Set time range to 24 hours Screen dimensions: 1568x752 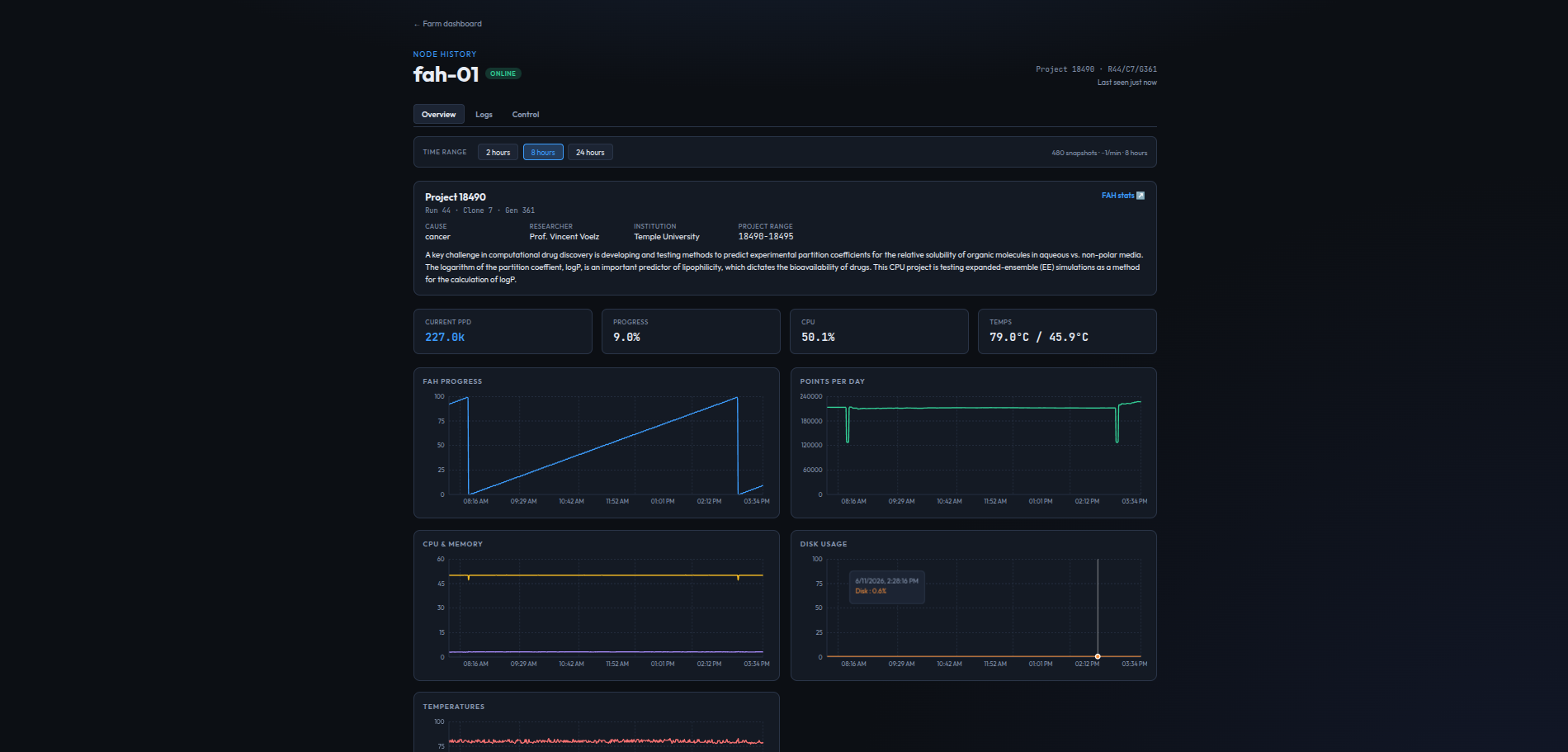[590, 152]
